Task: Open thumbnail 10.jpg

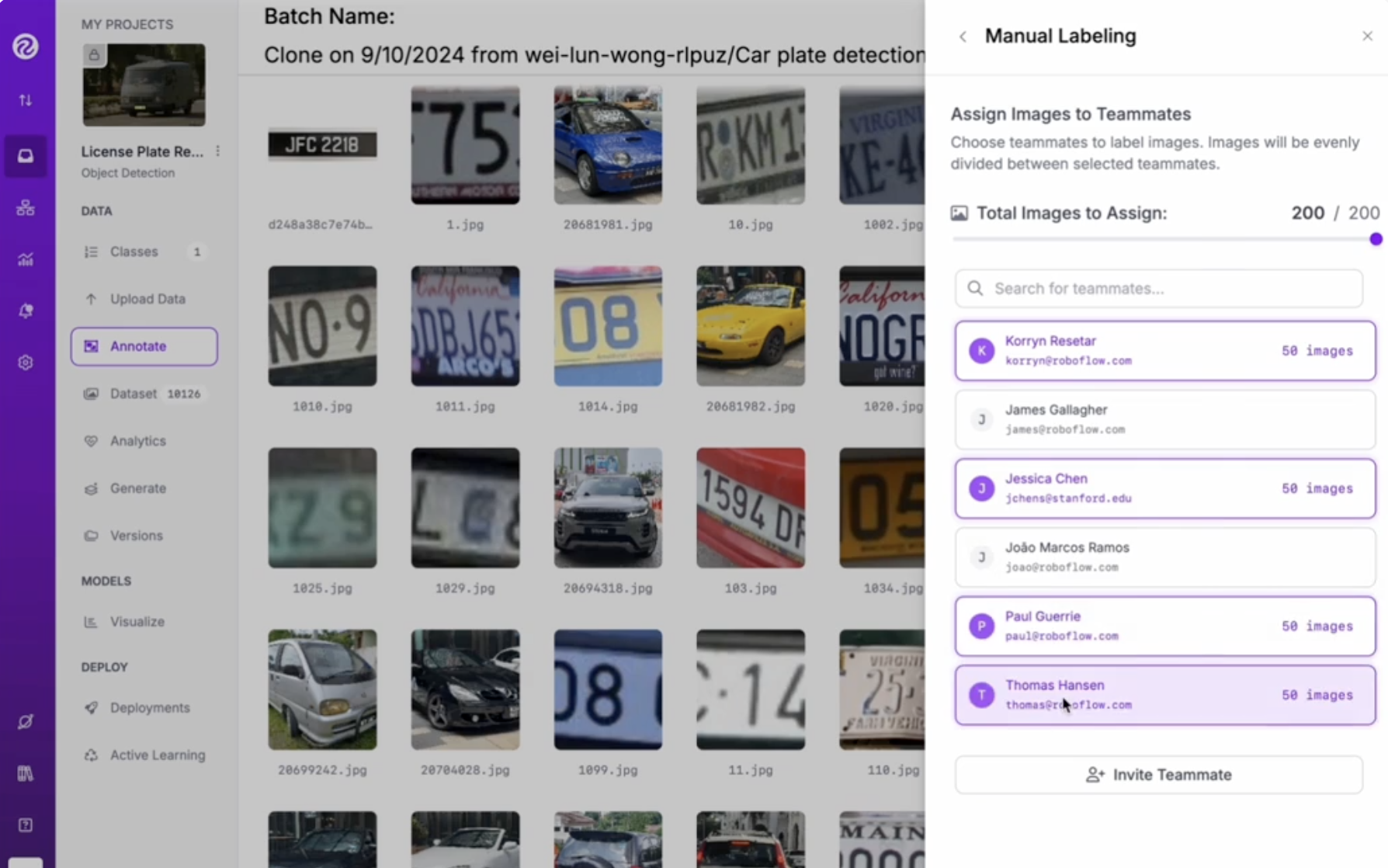Action: coord(751,145)
